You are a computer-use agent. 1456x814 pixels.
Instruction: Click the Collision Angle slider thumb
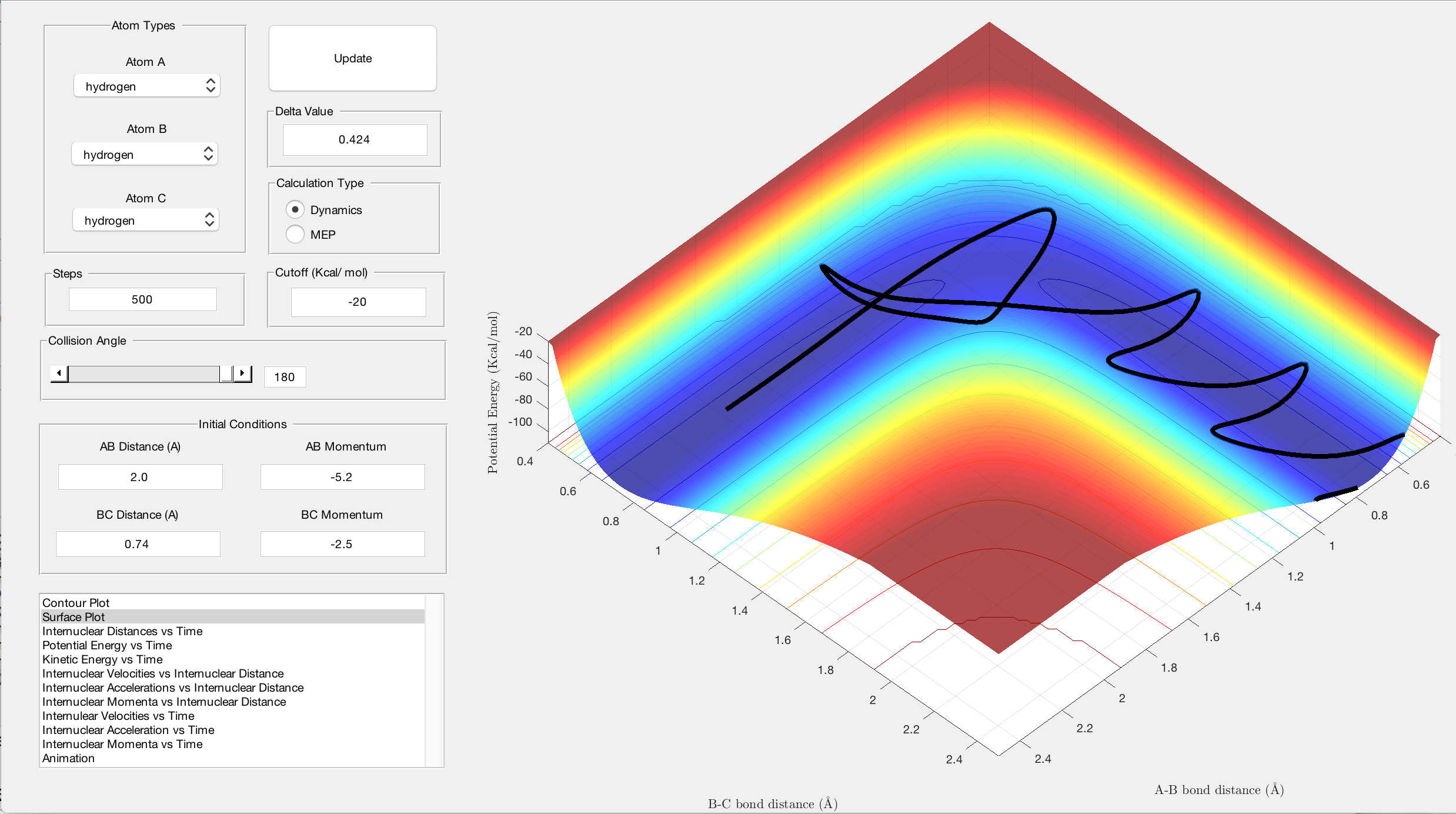click(x=226, y=373)
